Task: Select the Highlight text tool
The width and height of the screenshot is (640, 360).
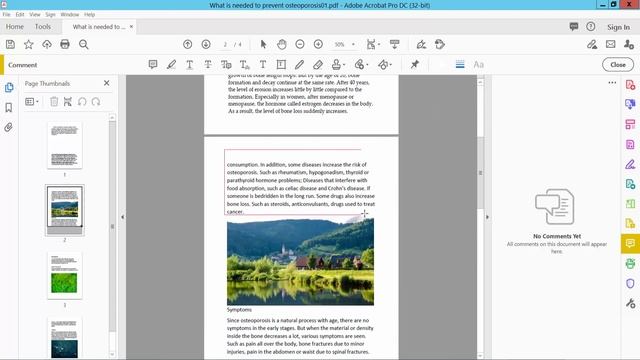Action: tap(171, 64)
